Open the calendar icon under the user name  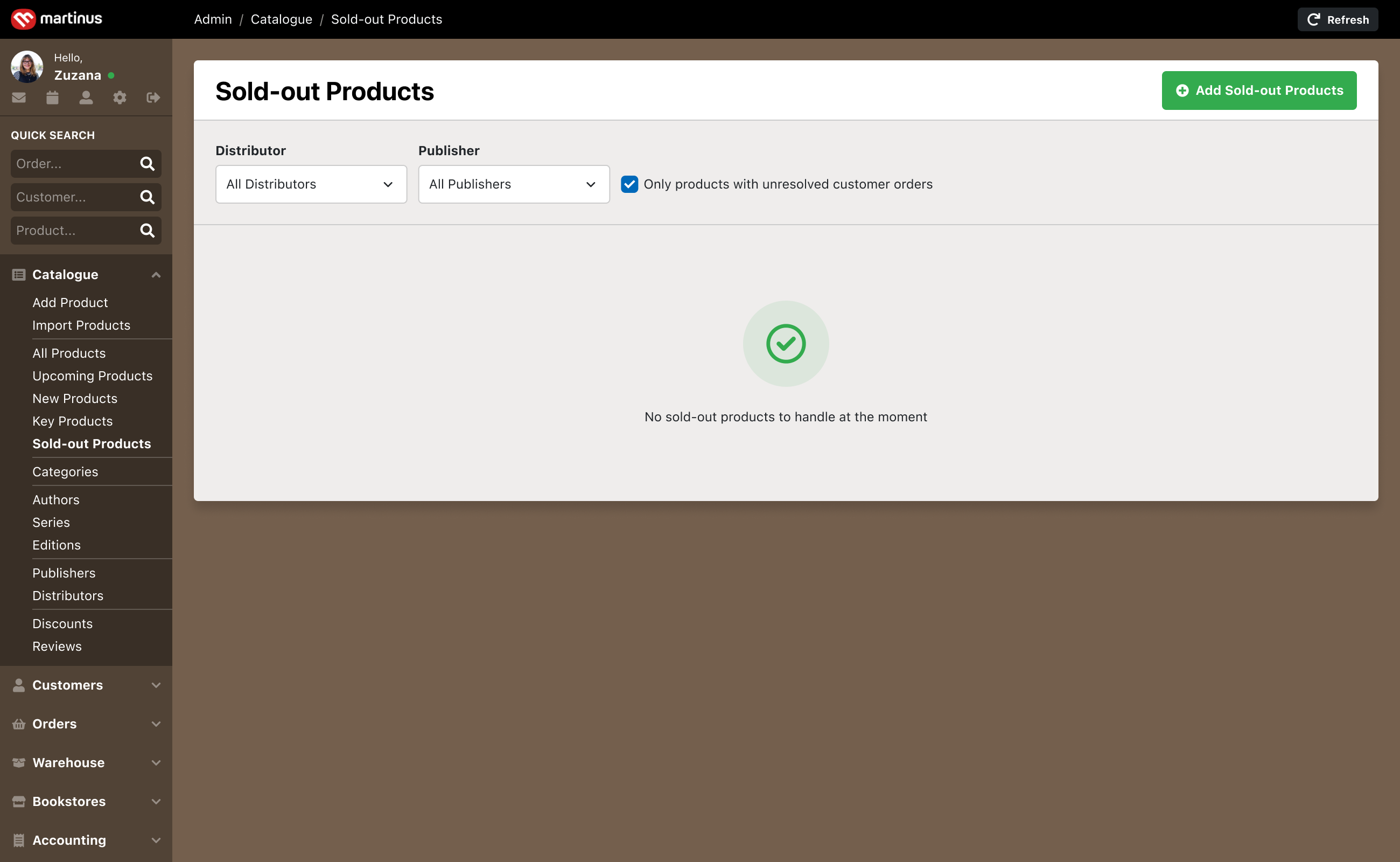coord(52,98)
